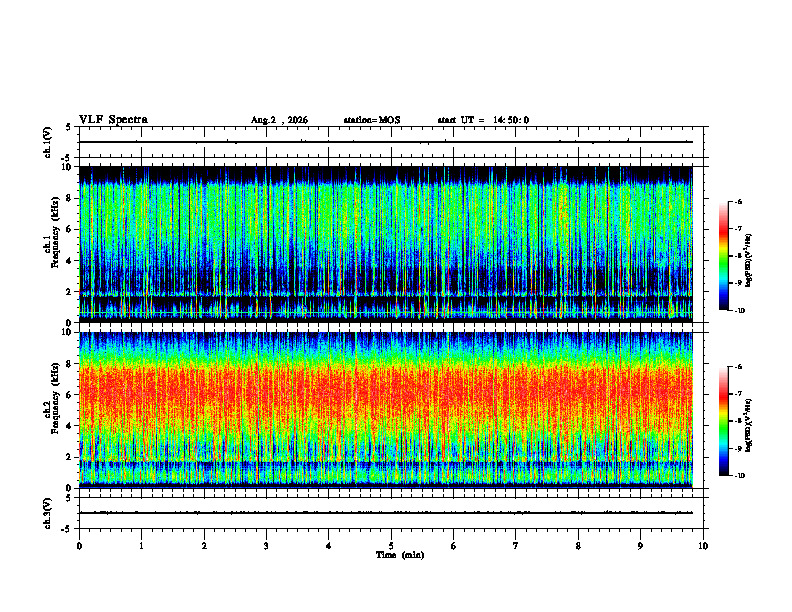
Task: Click the ch.2 spectrogram color scale bar
Action: tap(723, 421)
